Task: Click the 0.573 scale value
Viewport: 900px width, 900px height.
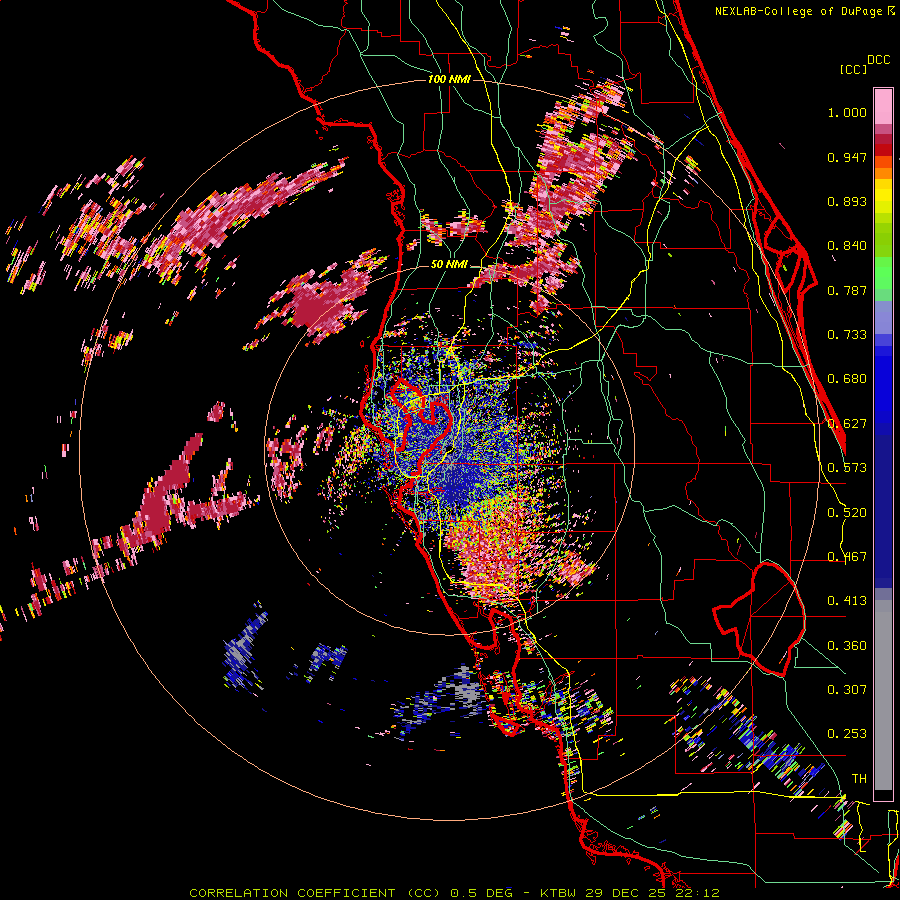Action: pos(847,468)
